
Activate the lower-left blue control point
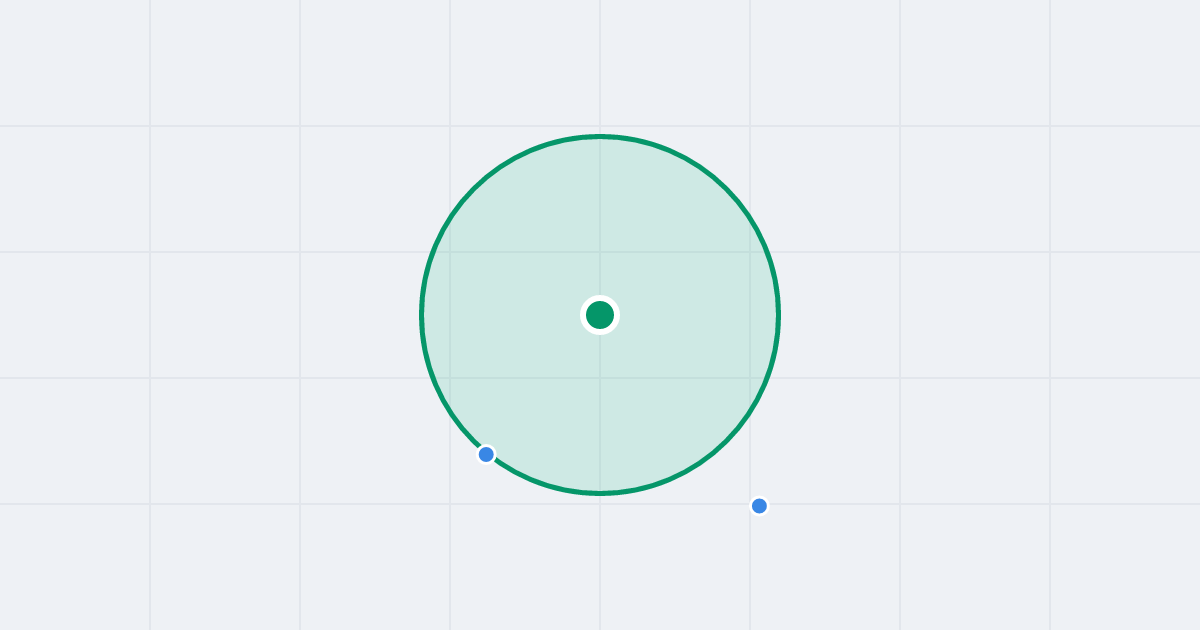(486, 454)
